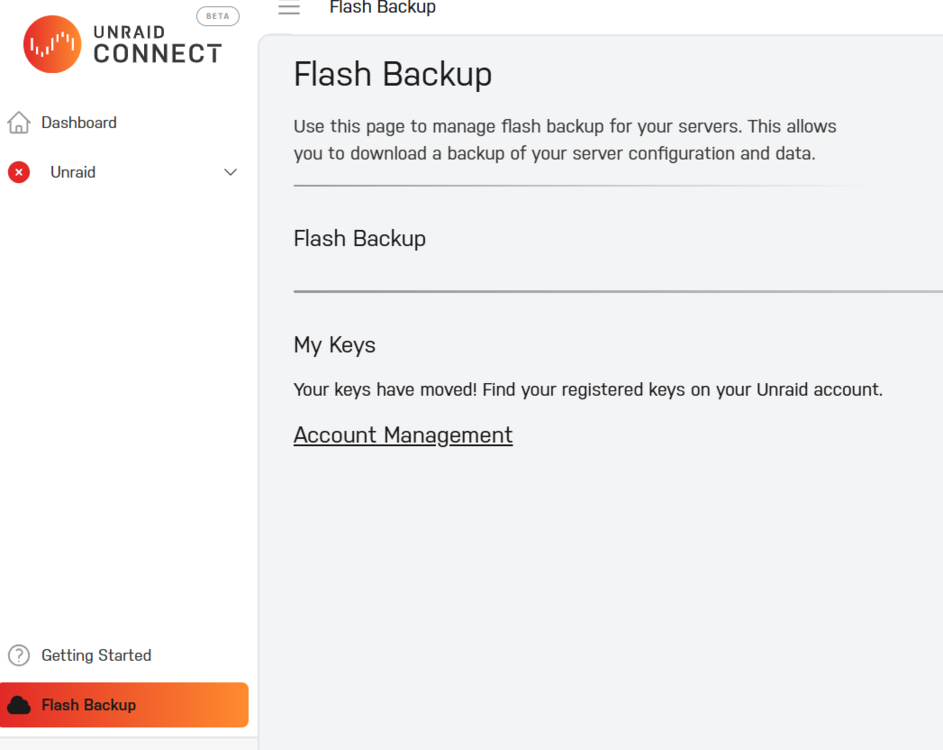
Task: Select the Unraid server entry
Action: point(124,172)
